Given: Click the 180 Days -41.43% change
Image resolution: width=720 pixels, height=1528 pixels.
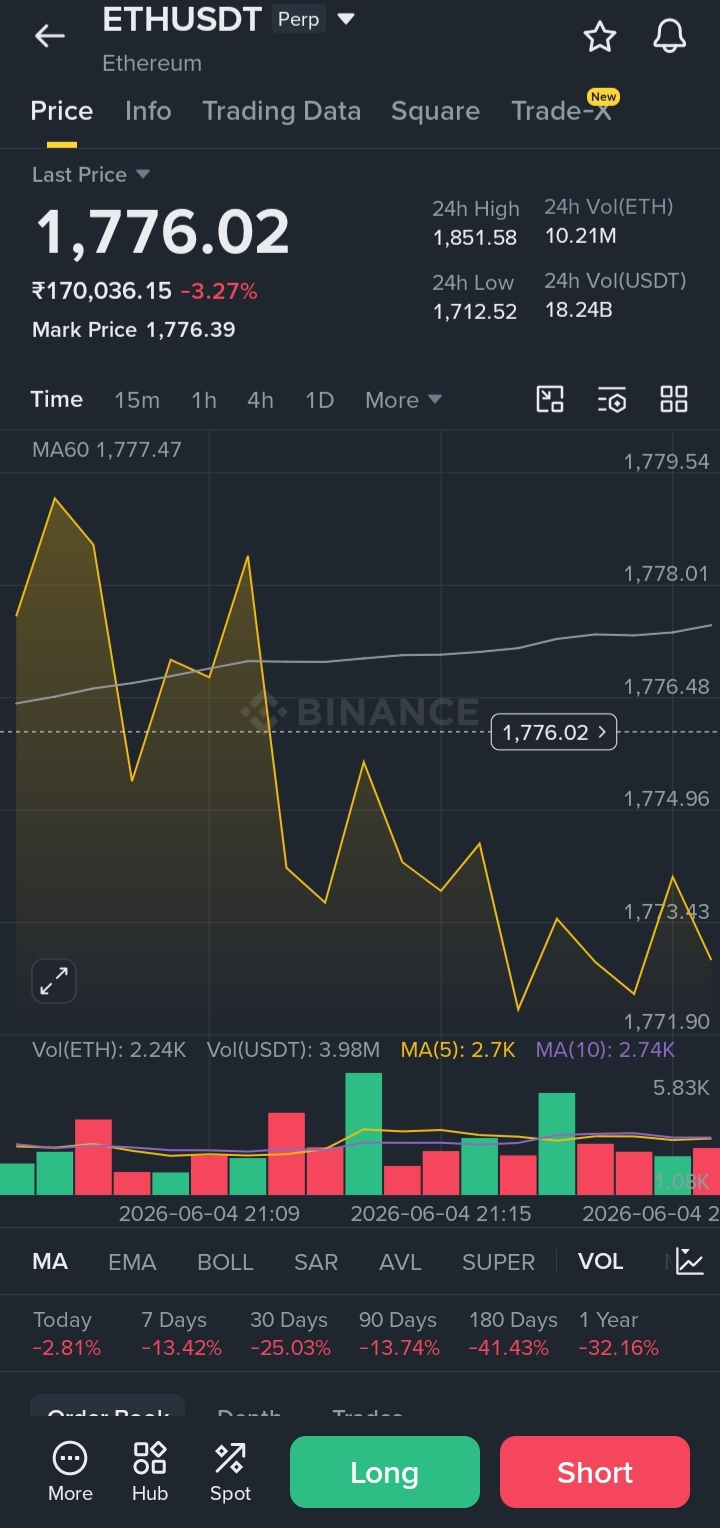Looking at the screenshot, I should pyautogui.click(x=513, y=1334).
